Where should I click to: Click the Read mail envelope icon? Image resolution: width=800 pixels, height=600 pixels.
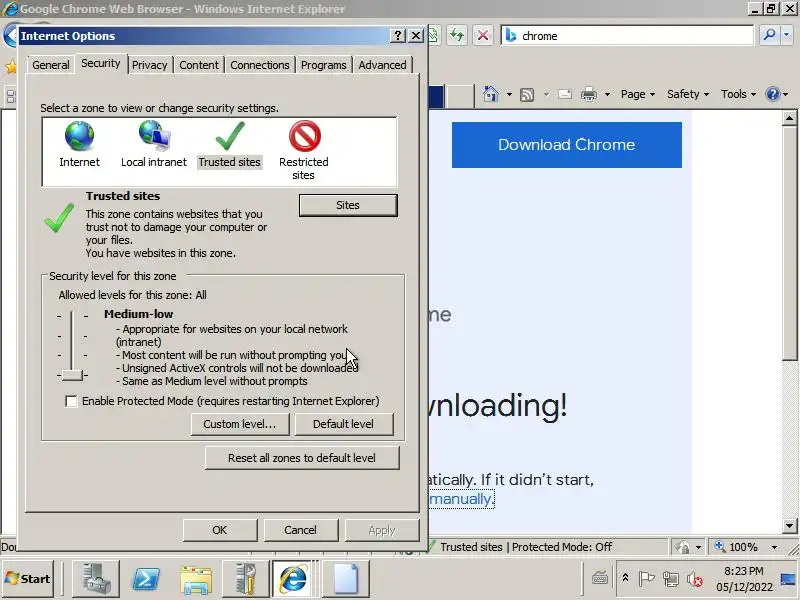[565, 94]
